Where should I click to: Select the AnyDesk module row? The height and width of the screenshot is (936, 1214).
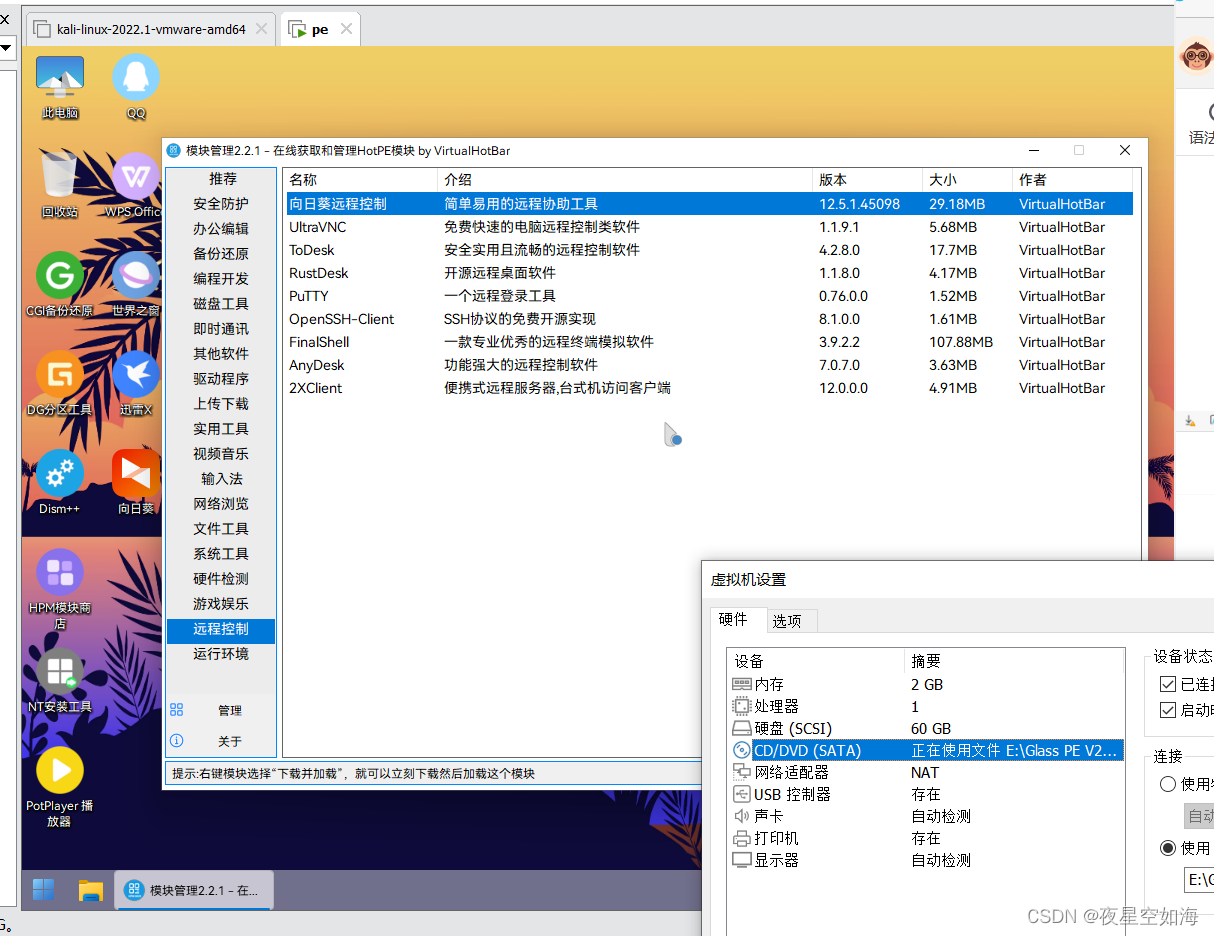[709, 365]
